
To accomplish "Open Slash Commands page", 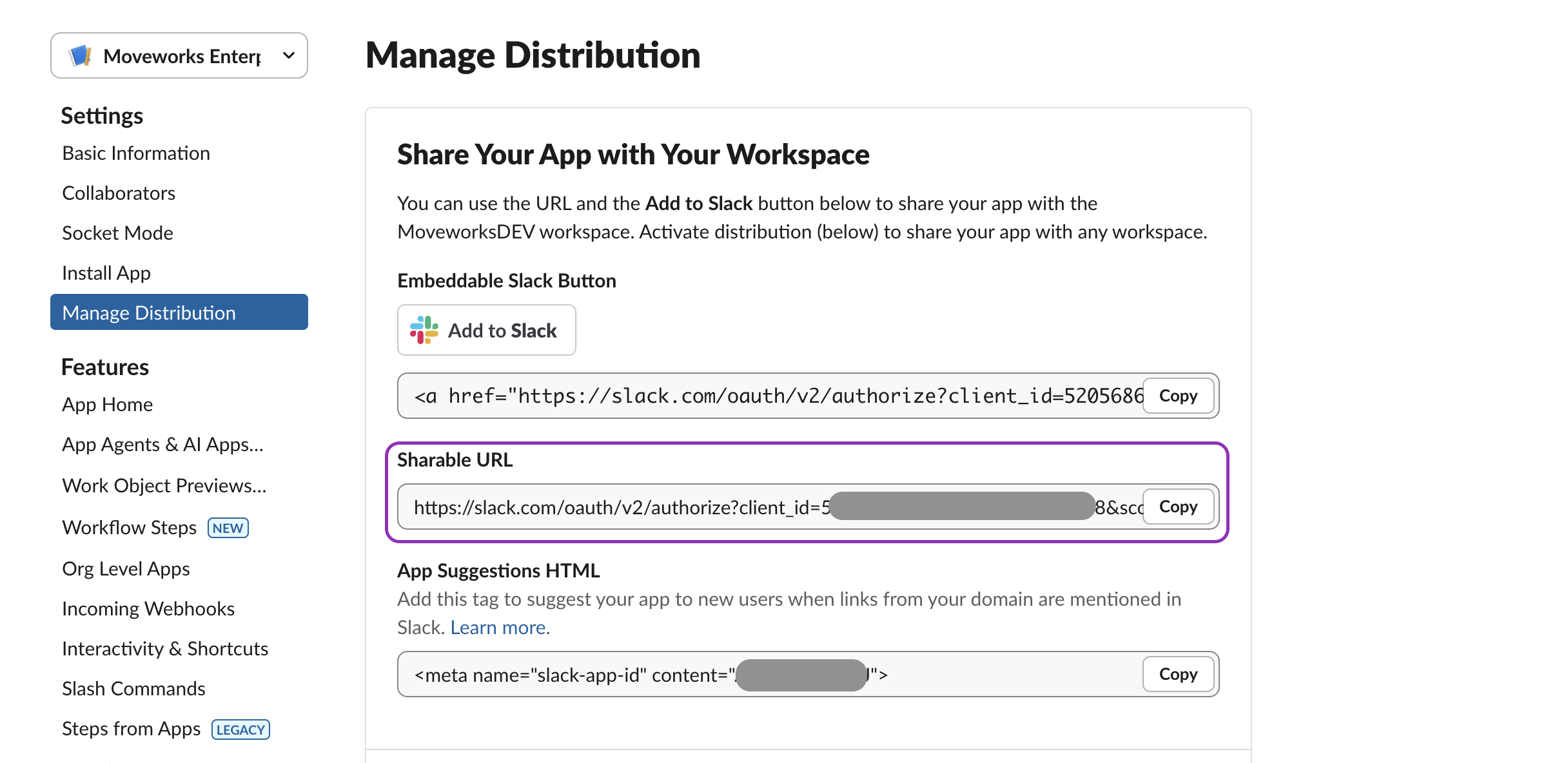I will point(133,689).
